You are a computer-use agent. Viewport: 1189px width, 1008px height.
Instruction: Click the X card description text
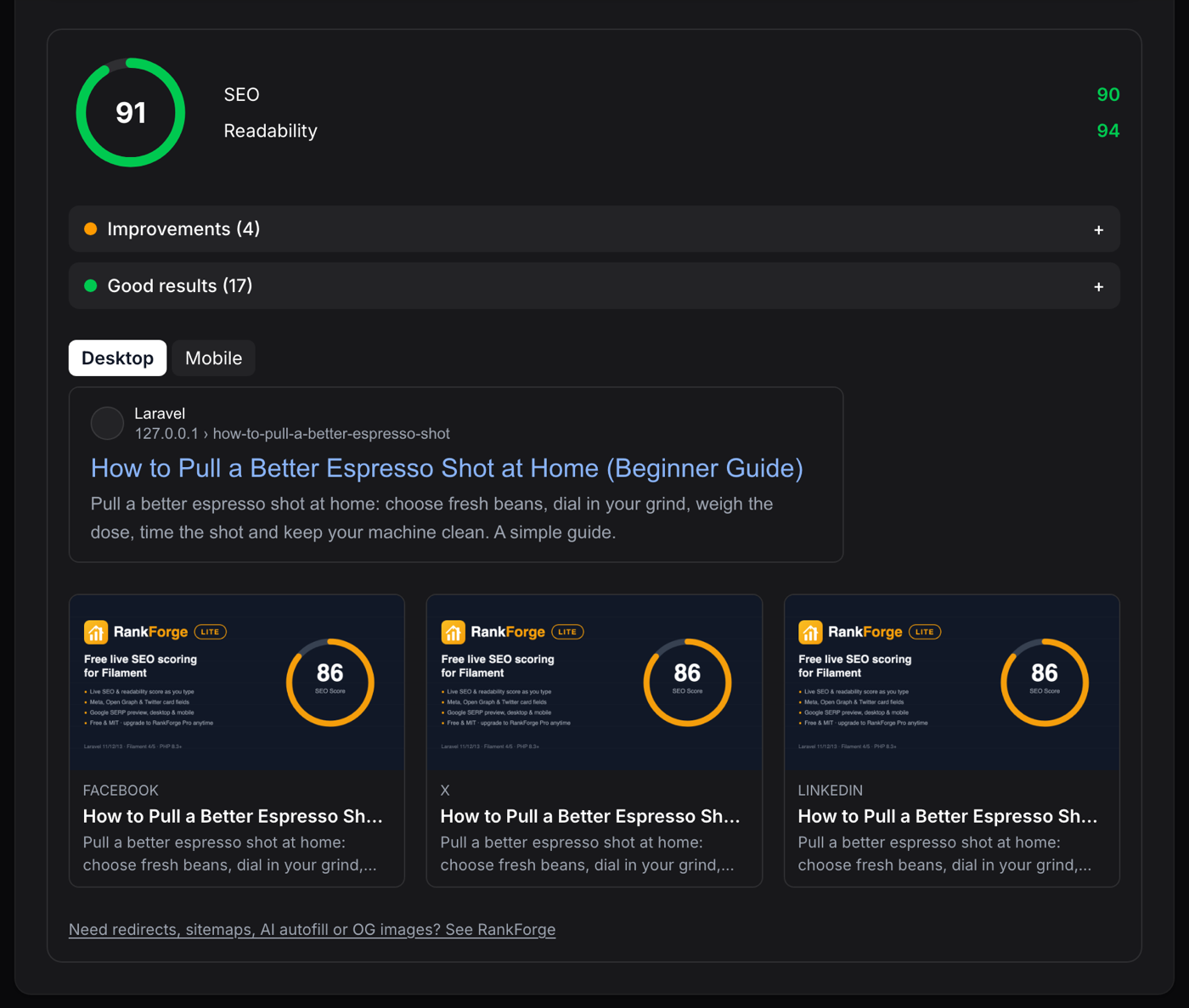587,853
